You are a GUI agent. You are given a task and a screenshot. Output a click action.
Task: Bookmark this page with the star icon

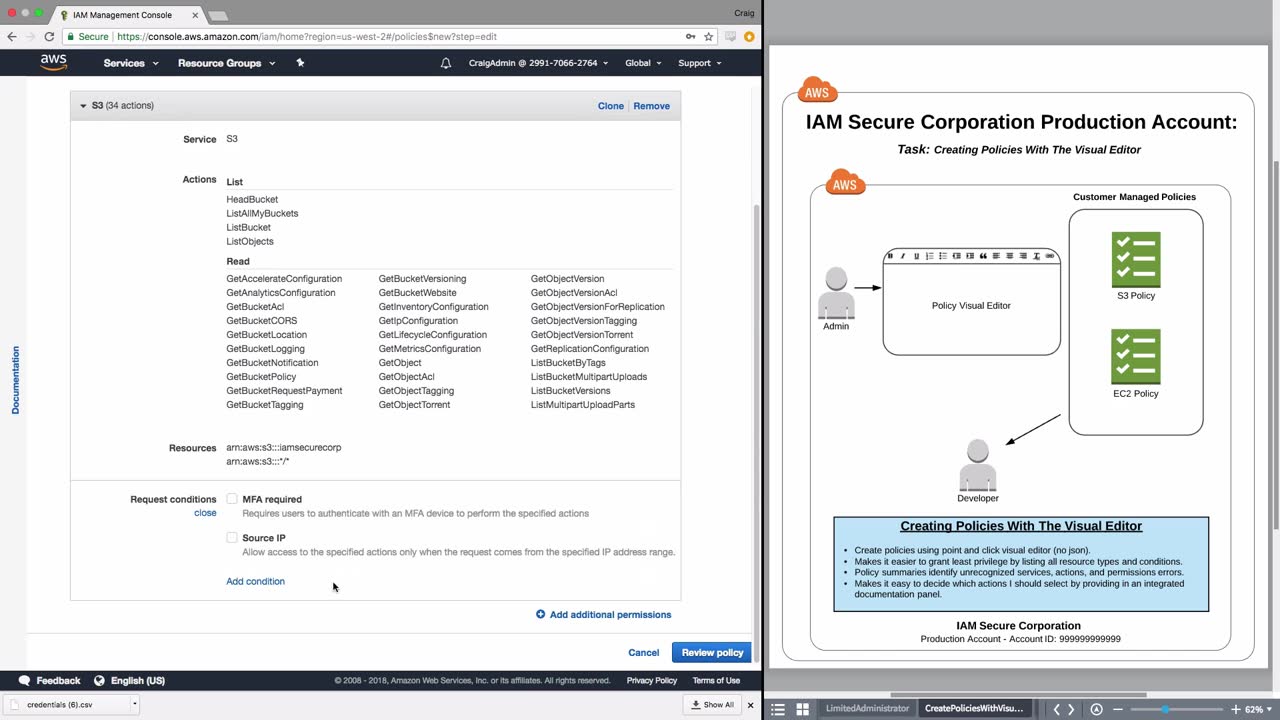tap(709, 36)
